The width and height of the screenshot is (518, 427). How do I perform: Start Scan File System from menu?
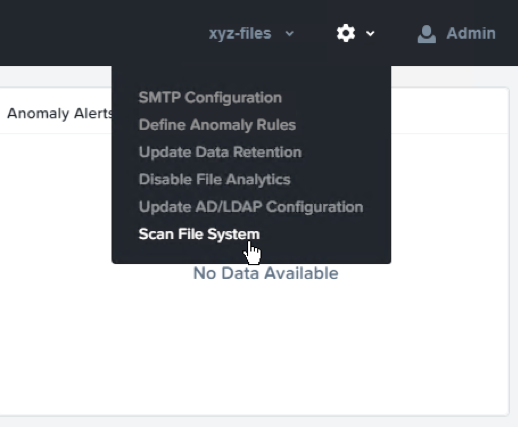[199, 234]
